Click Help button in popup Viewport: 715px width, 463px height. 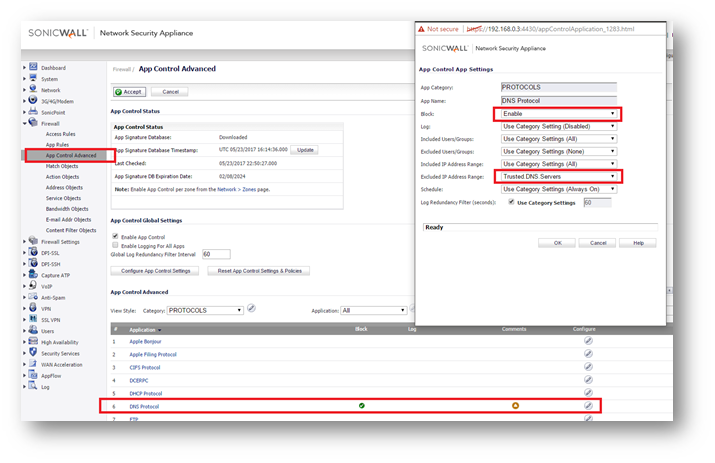point(638,243)
